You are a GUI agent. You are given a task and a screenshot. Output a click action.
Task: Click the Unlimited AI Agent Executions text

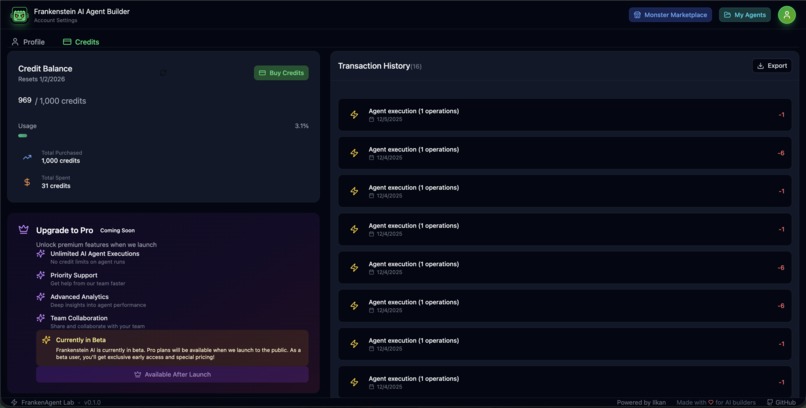(x=95, y=253)
